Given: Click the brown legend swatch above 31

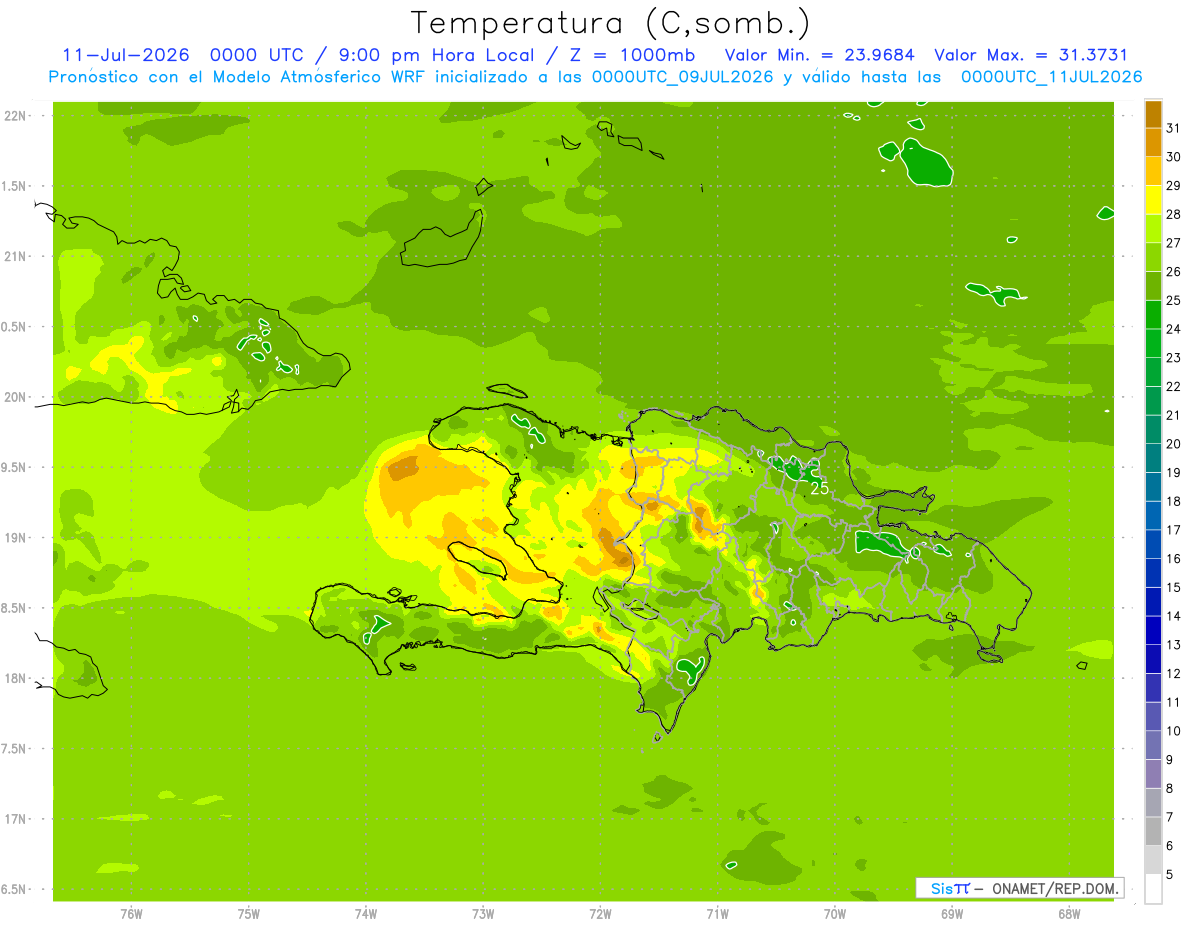Looking at the screenshot, I should pyautogui.click(x=1153, y=114).
